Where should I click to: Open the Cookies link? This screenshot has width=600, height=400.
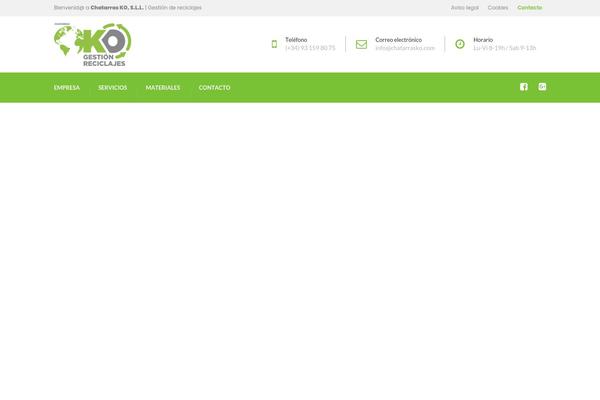click(498, 8)
